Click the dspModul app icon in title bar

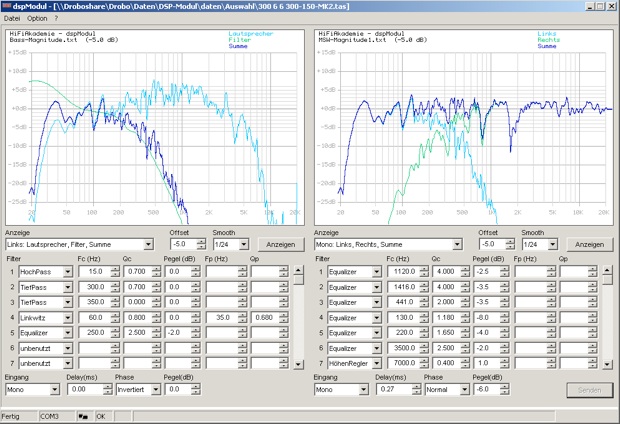click(x=7, y=6)
